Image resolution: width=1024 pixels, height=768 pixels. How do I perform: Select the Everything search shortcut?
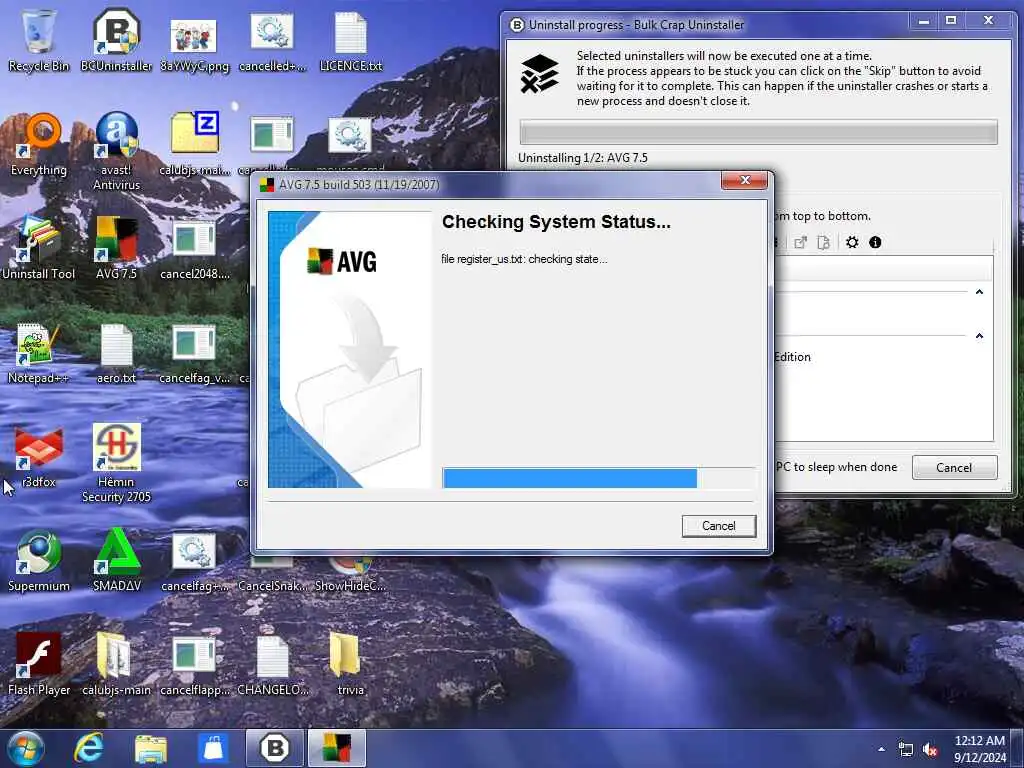[39, 145]
